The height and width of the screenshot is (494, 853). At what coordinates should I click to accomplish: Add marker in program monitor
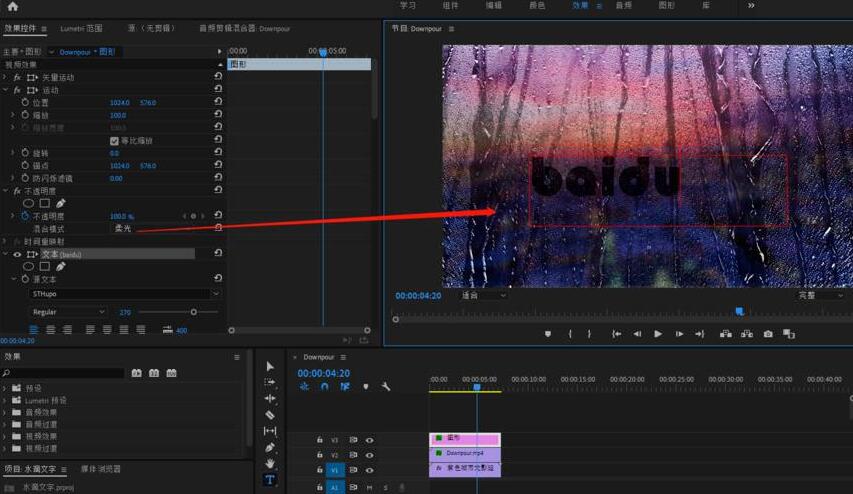[548, 334]
